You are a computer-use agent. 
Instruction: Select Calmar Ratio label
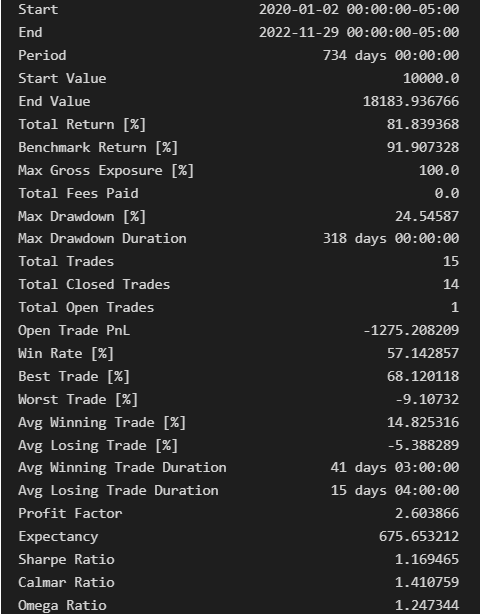(66, 582)
